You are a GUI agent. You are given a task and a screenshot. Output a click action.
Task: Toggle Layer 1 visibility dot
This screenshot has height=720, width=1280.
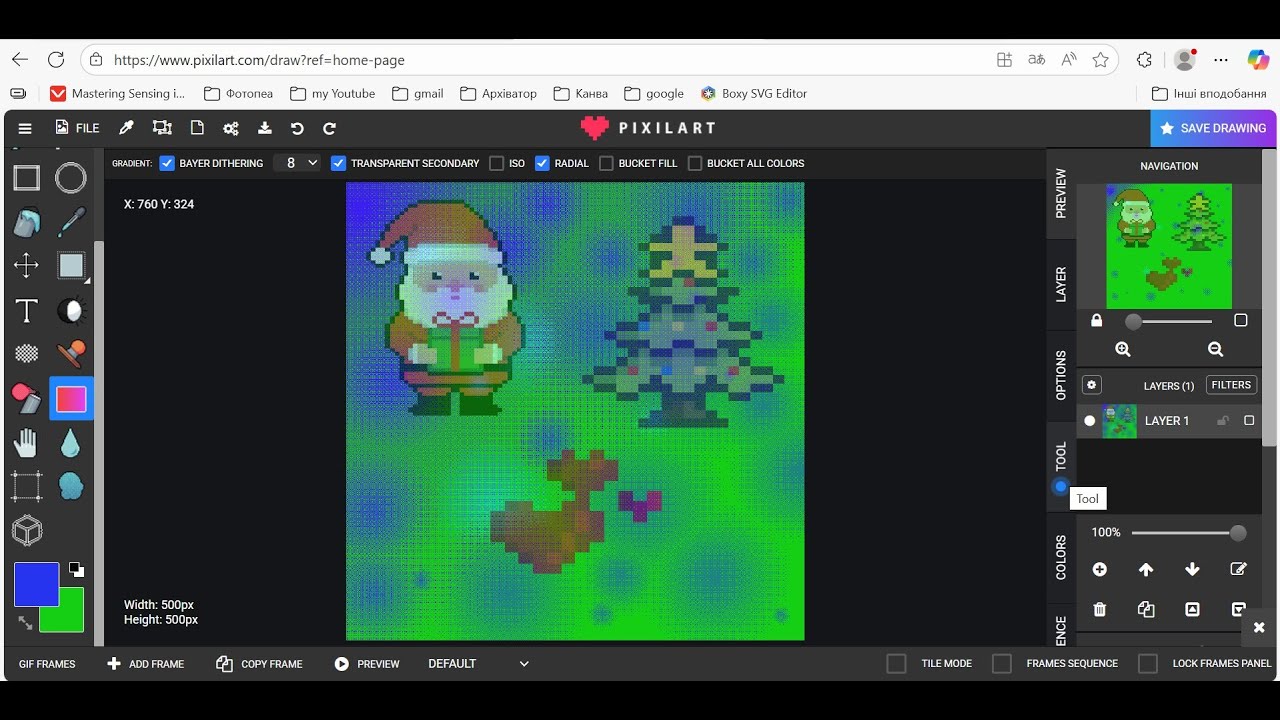pos(1090,421)
